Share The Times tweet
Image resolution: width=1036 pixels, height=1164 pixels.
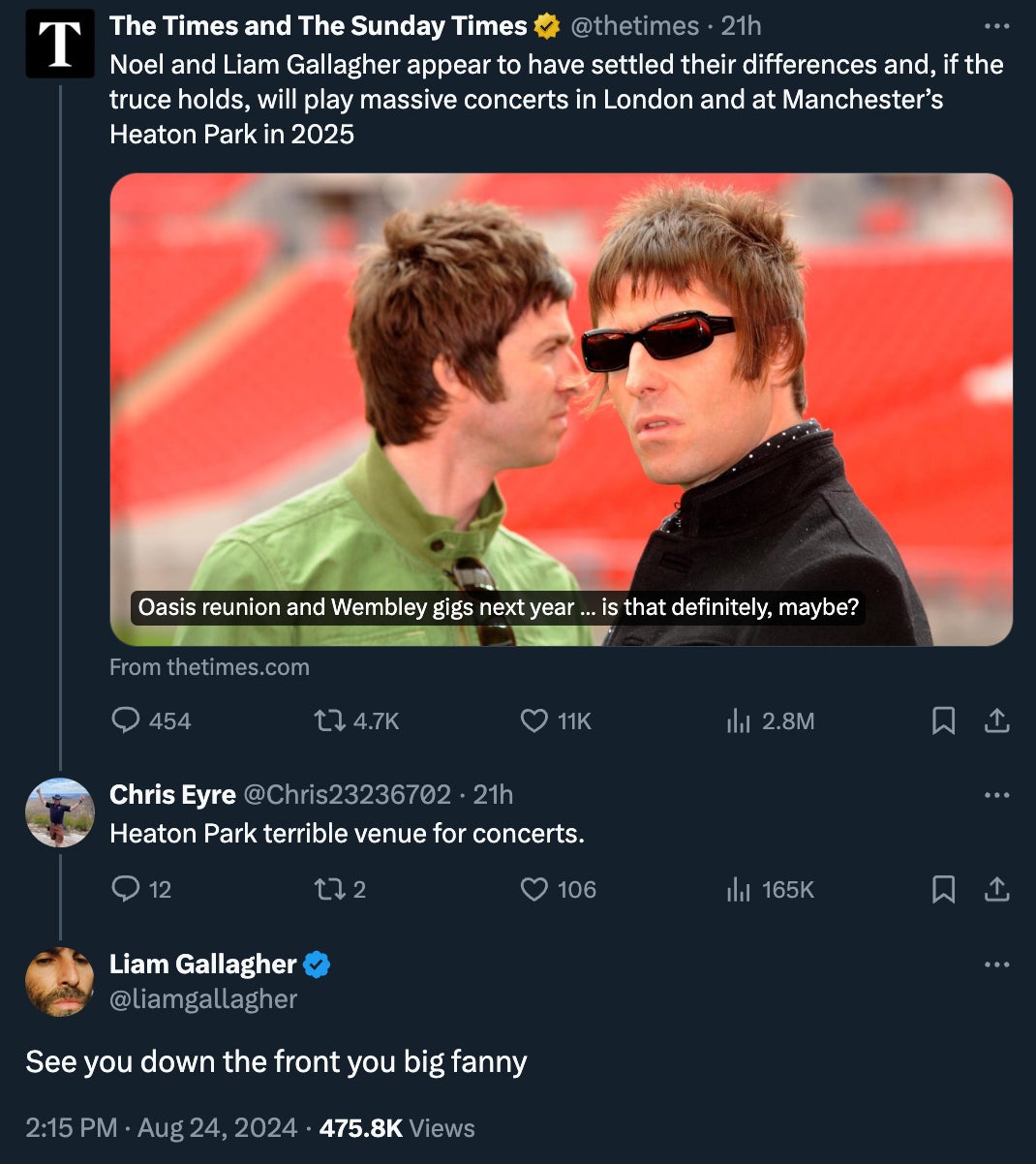coord(997,720)
